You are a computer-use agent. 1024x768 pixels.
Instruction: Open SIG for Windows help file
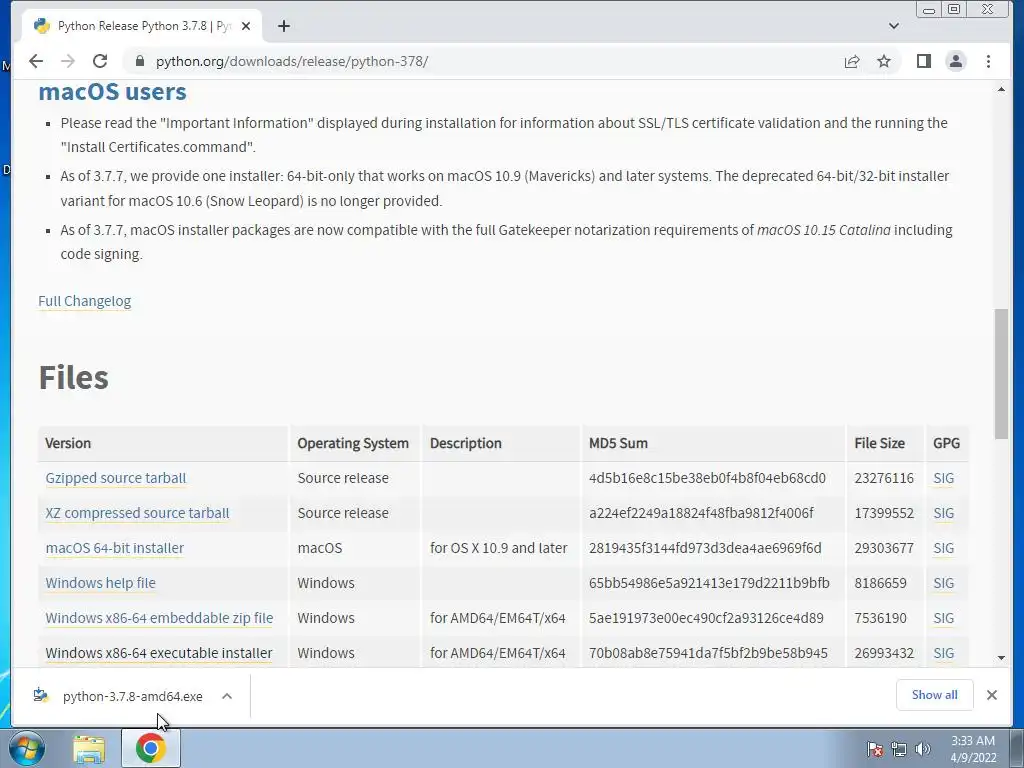[944, 583]
